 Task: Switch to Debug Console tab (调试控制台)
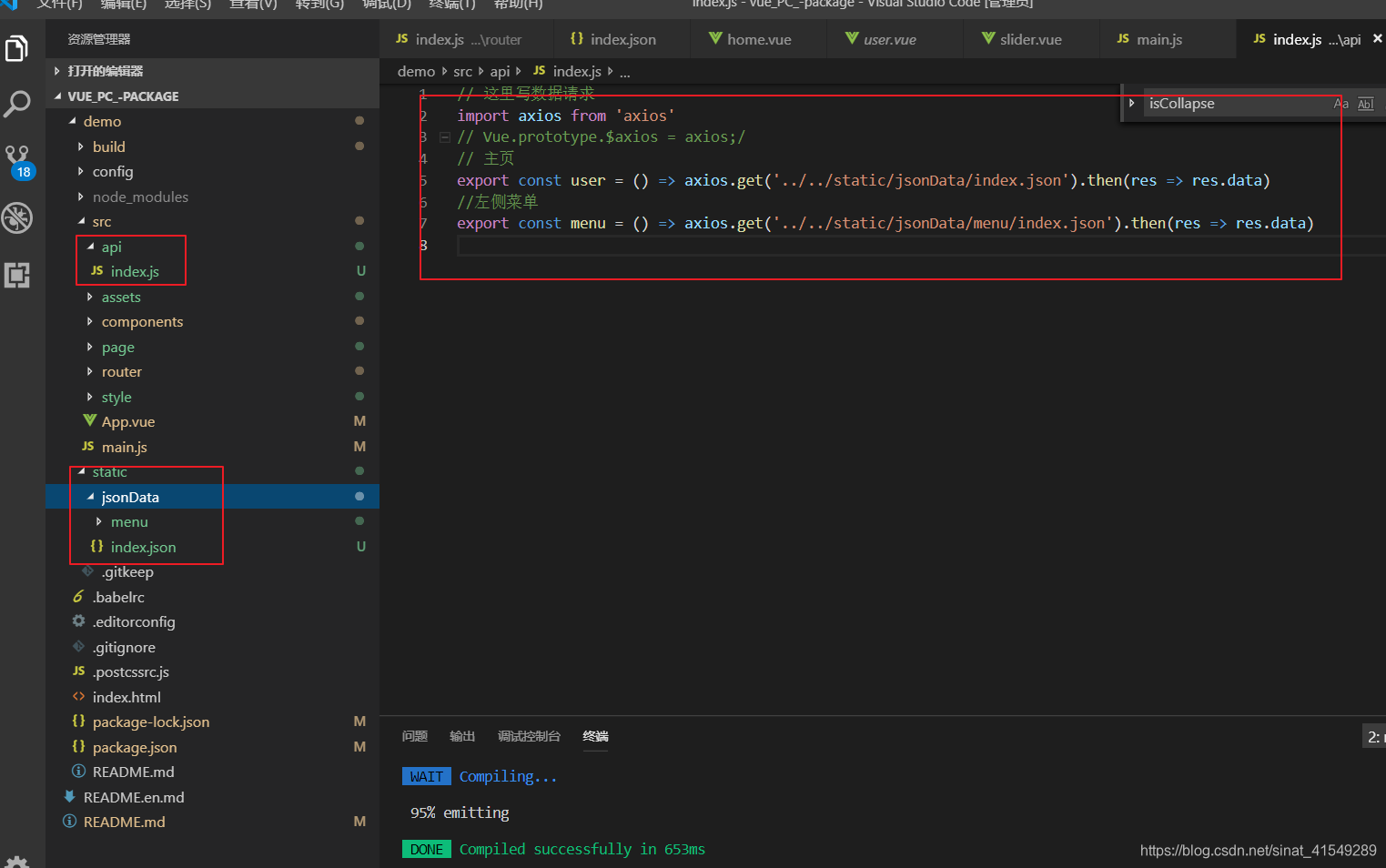[x=529, y=736]
